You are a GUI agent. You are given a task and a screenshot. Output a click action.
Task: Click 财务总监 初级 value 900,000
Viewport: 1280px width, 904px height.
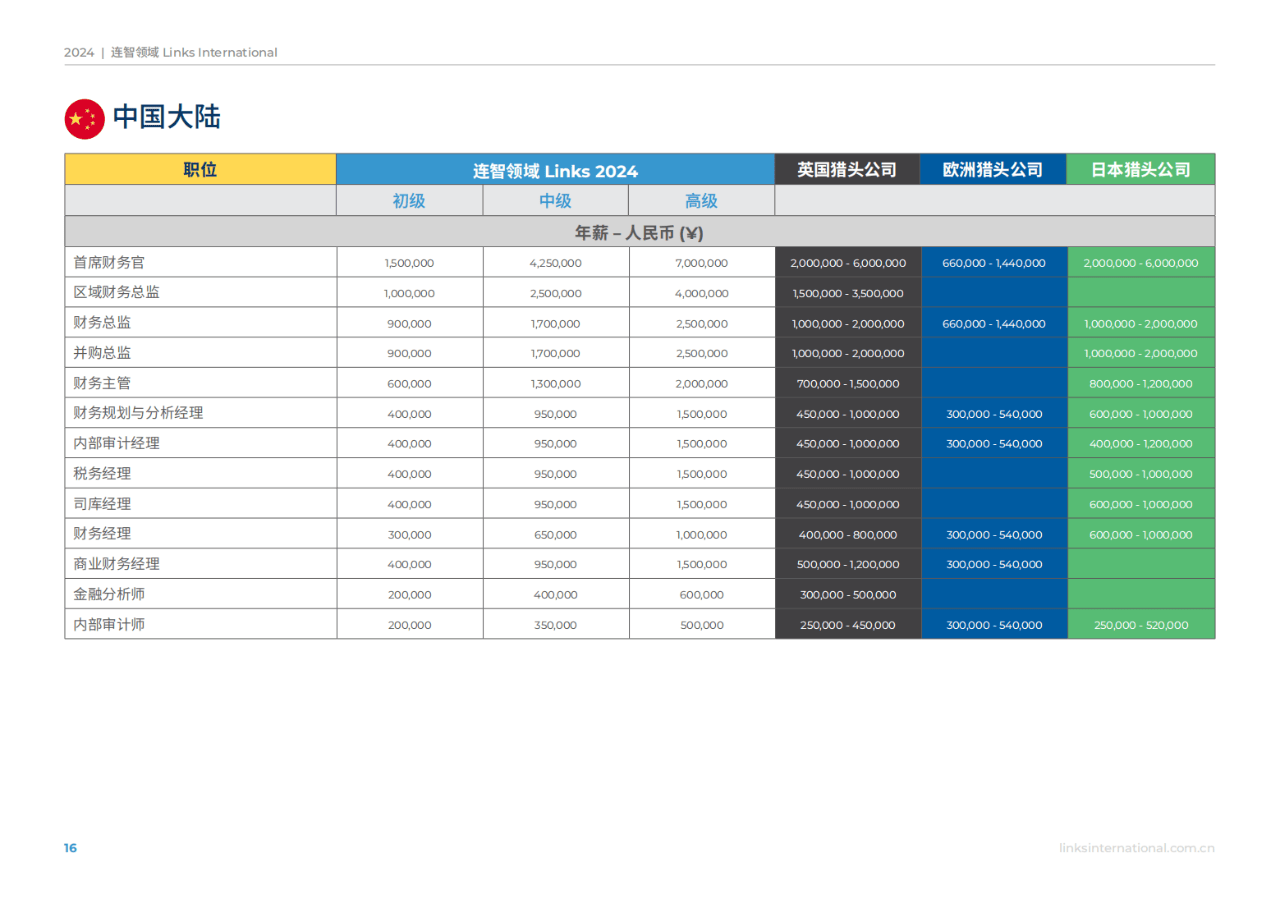(x=409, y=324)
